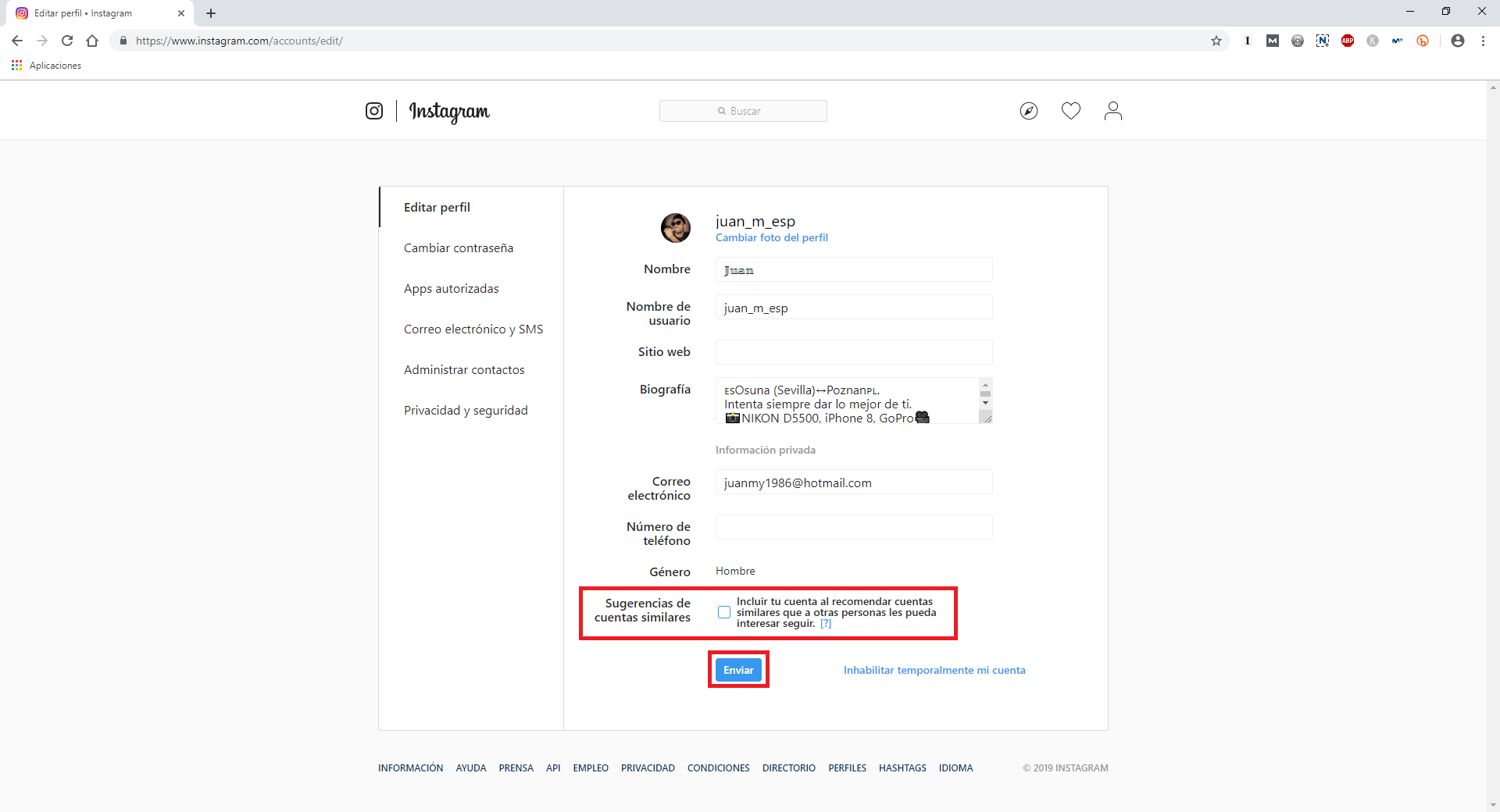The image size is (1500, 812).
Task: Open 'Administrar contactos' in the sidebar
Action: pos(464,369)
